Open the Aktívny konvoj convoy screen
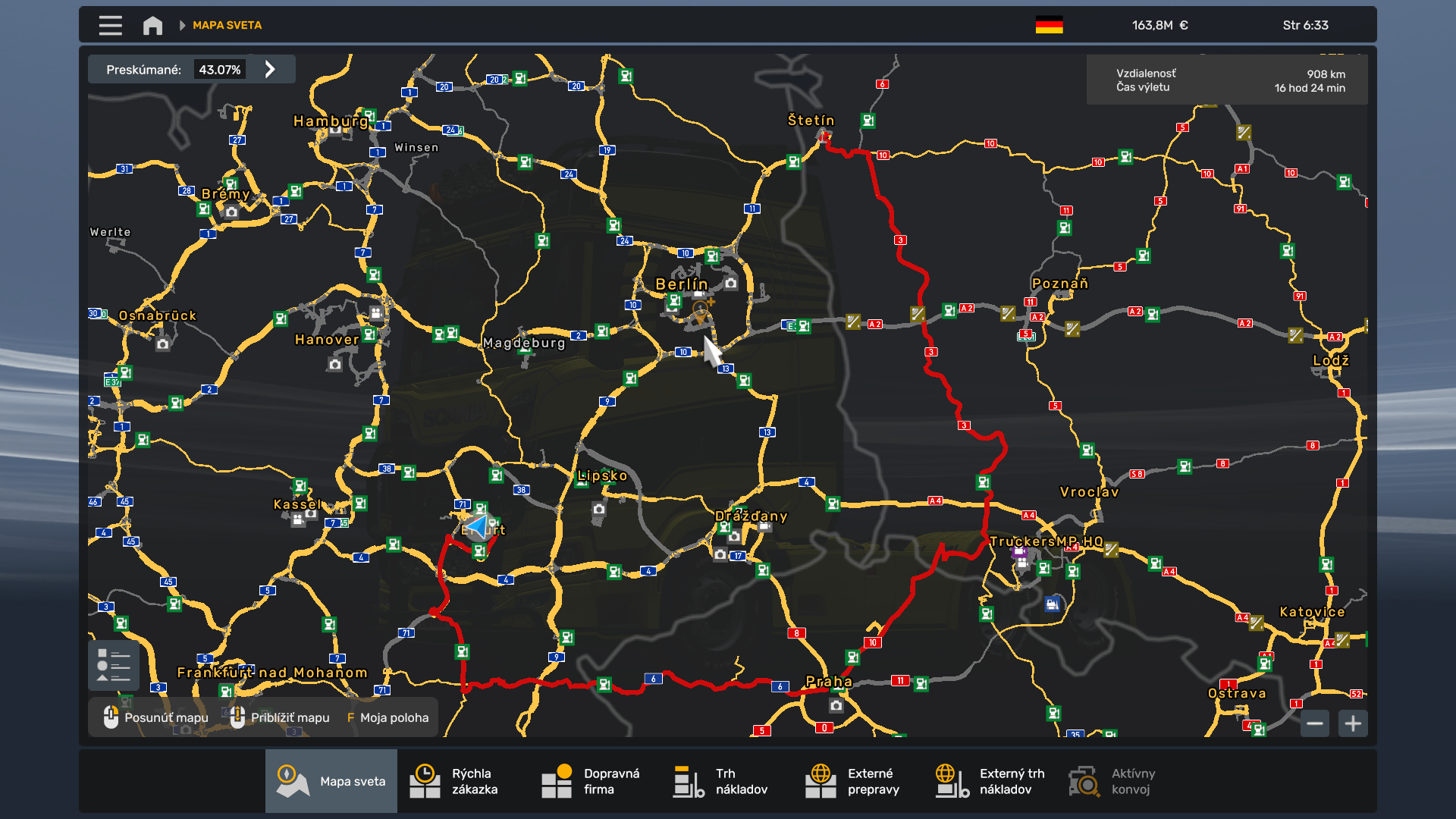 (x=1112, y=780)
